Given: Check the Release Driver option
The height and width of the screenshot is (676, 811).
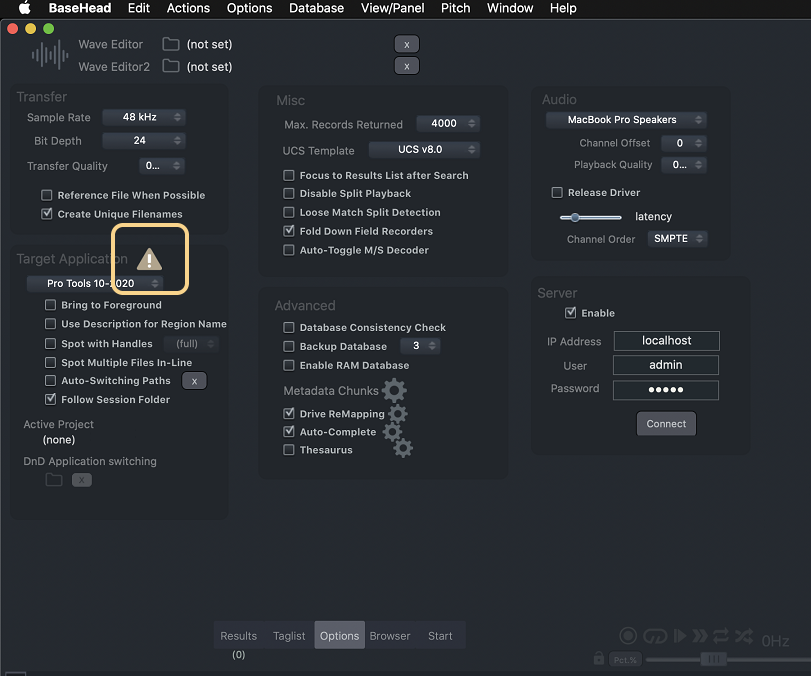Looking at the screenshot, I should click(557, 192).
